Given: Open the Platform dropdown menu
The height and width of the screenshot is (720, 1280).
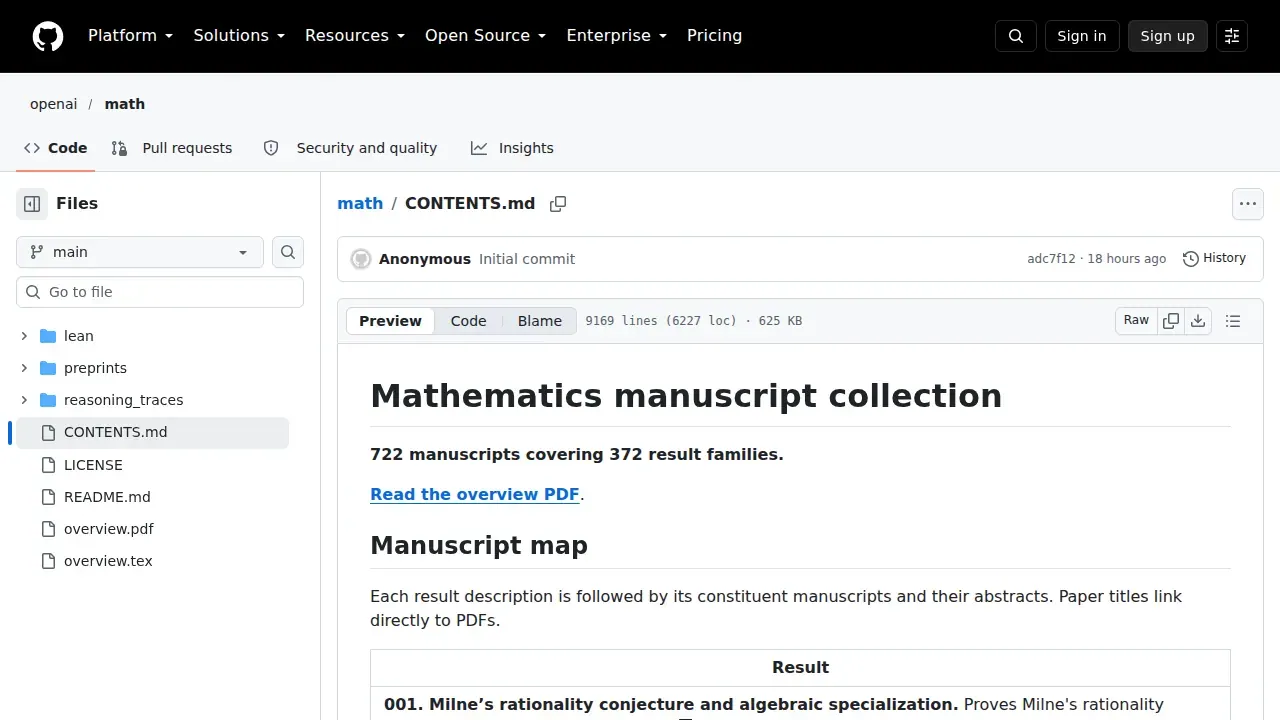Looking at the screenshot, I should (130, 36).
